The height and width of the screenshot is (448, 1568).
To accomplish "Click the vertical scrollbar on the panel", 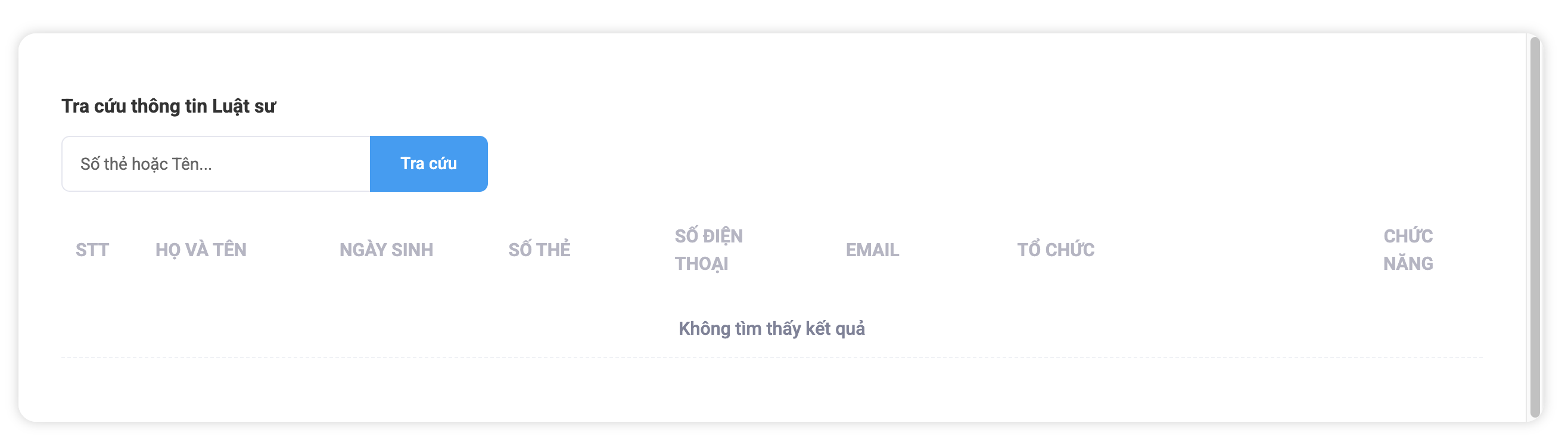I will (x=1535, y=225).
